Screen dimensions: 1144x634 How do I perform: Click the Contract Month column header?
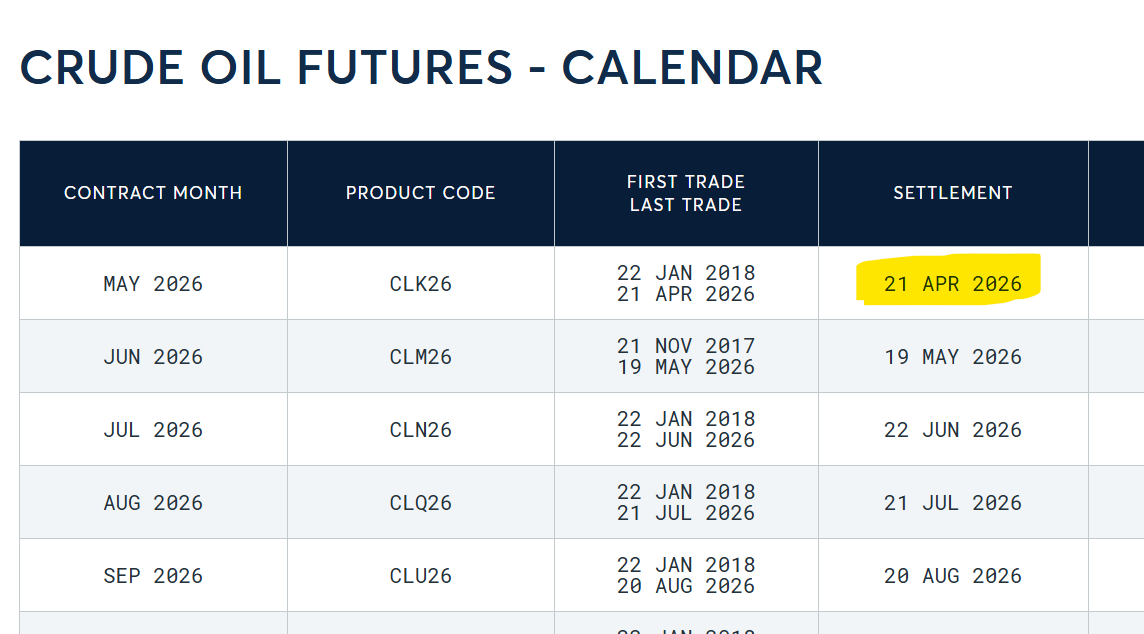pos(153,193)
